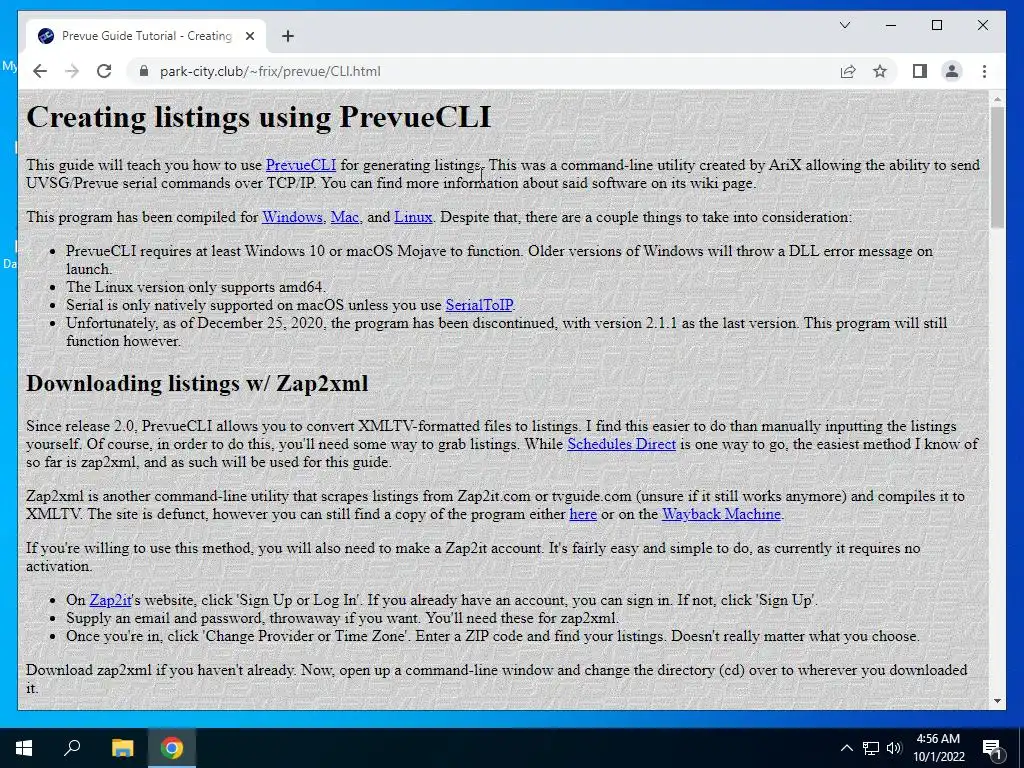Open the Chrome profile menu
Image resolution: width=1024 pixels, height=768 pixels.
pyautogui.click(x=952, y=71)
